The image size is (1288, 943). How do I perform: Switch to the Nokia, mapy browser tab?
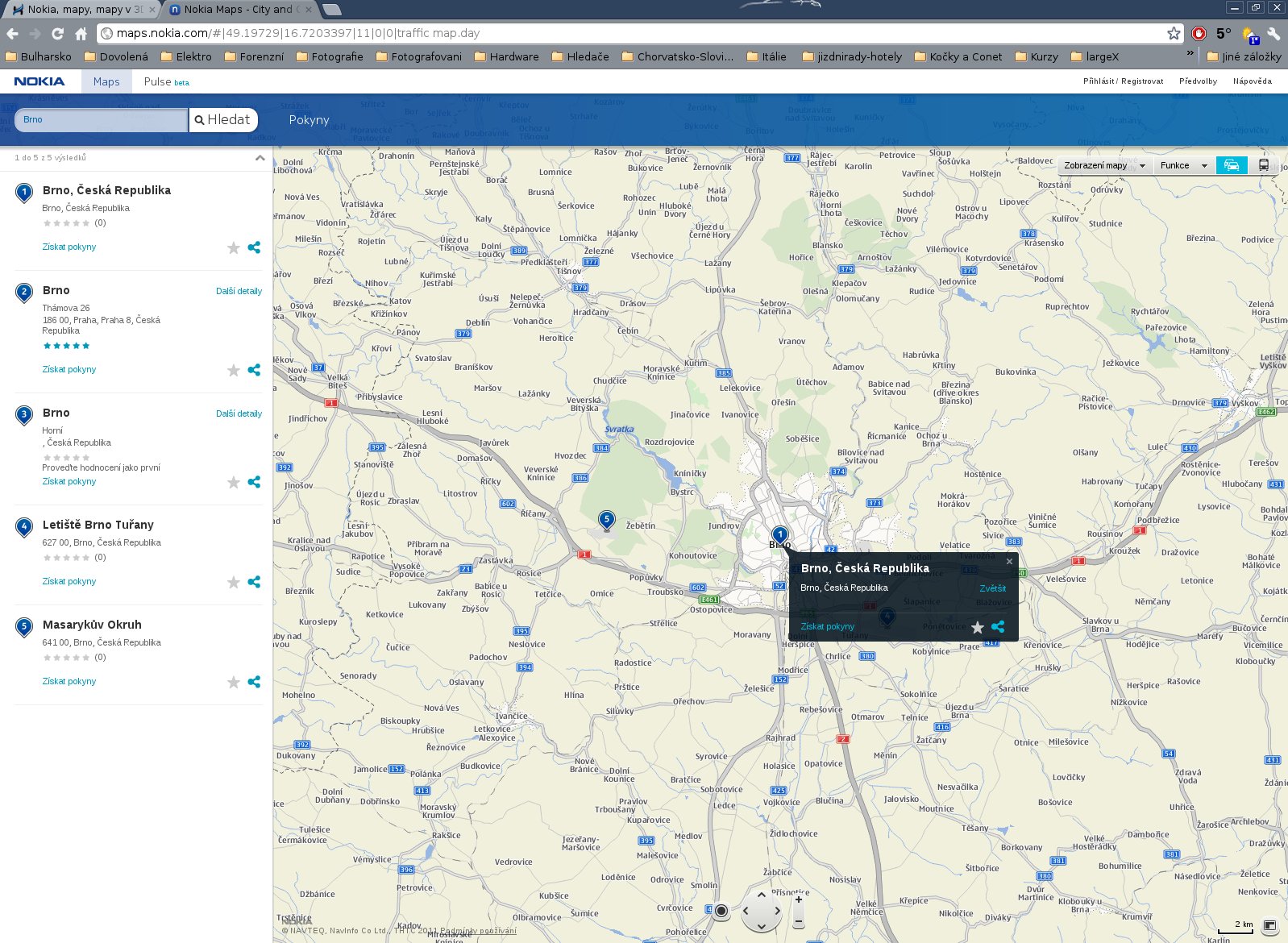81,10
